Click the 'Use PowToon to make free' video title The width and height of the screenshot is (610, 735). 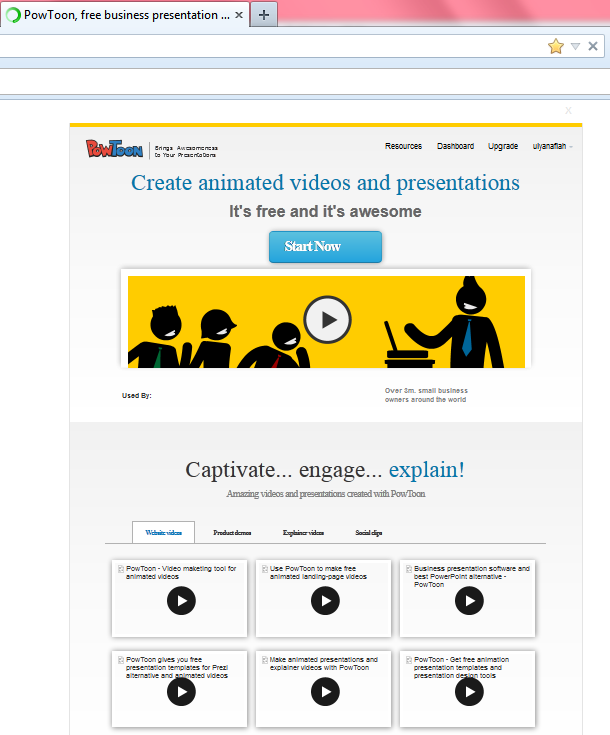pos(318,572)
